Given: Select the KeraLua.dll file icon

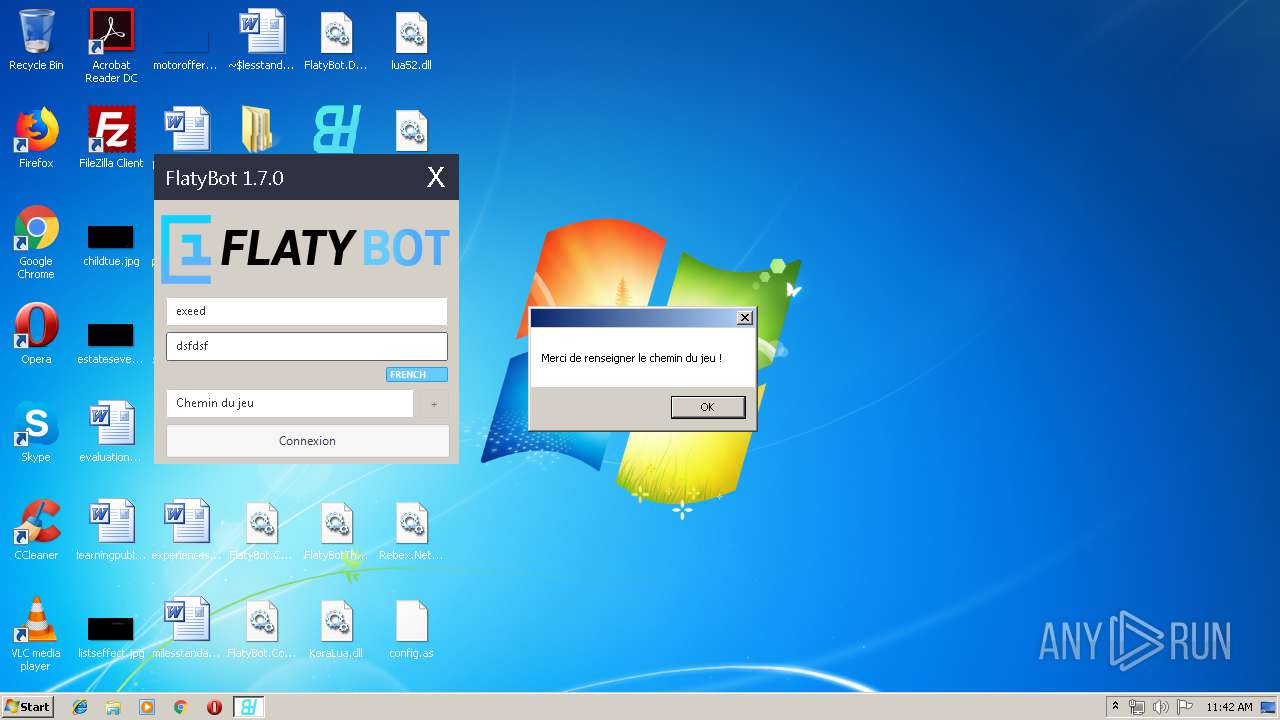Looking at the screenshot, I should click(x=336, y=628).
